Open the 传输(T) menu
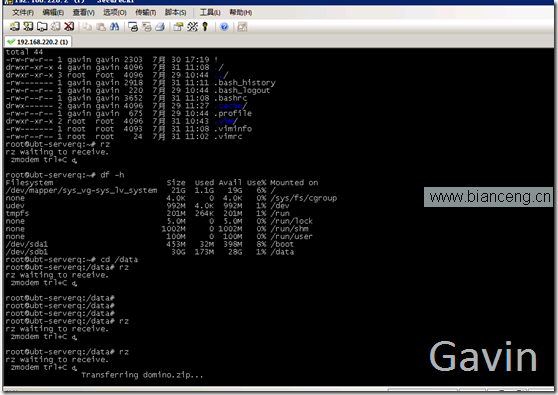558x395 pixels. [x=146, y=12]
